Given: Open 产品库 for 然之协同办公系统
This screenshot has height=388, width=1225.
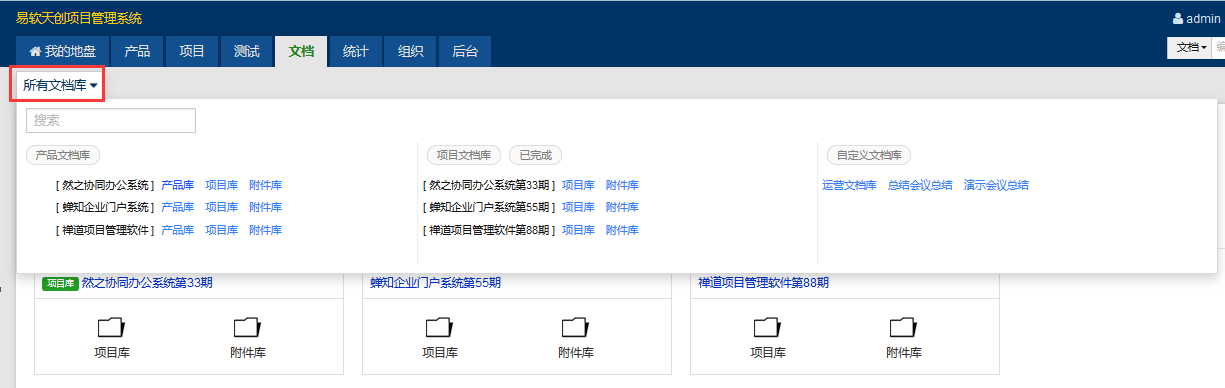Looking at the screenshot, I should point(177,185).
